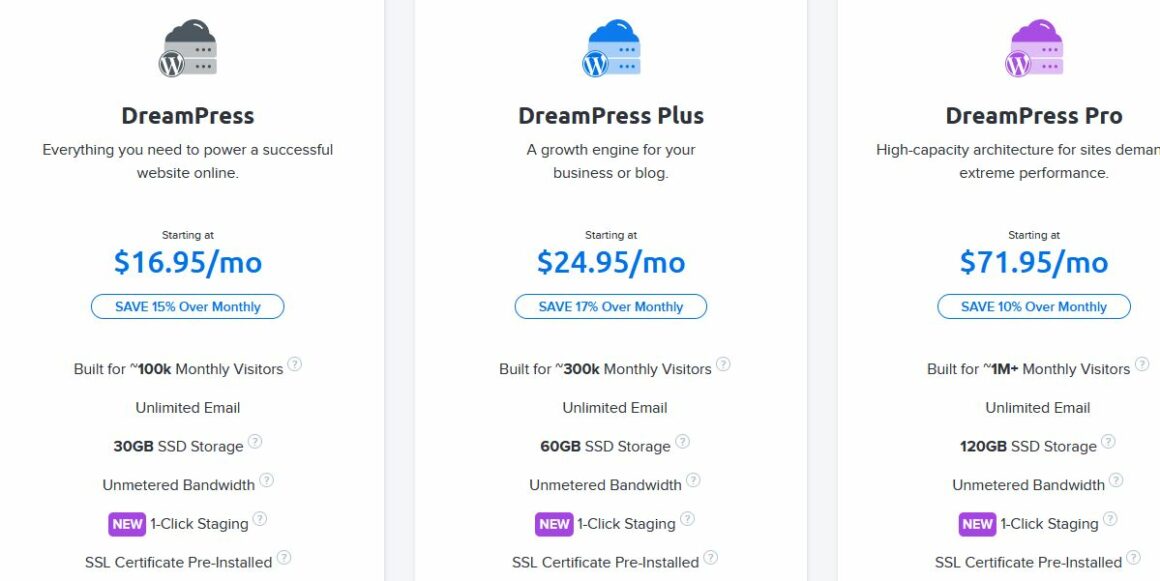Show tooltip for DreamPress Unmetered Bandwidth
Screen dimensions: 1160x581
click(266, 480)
